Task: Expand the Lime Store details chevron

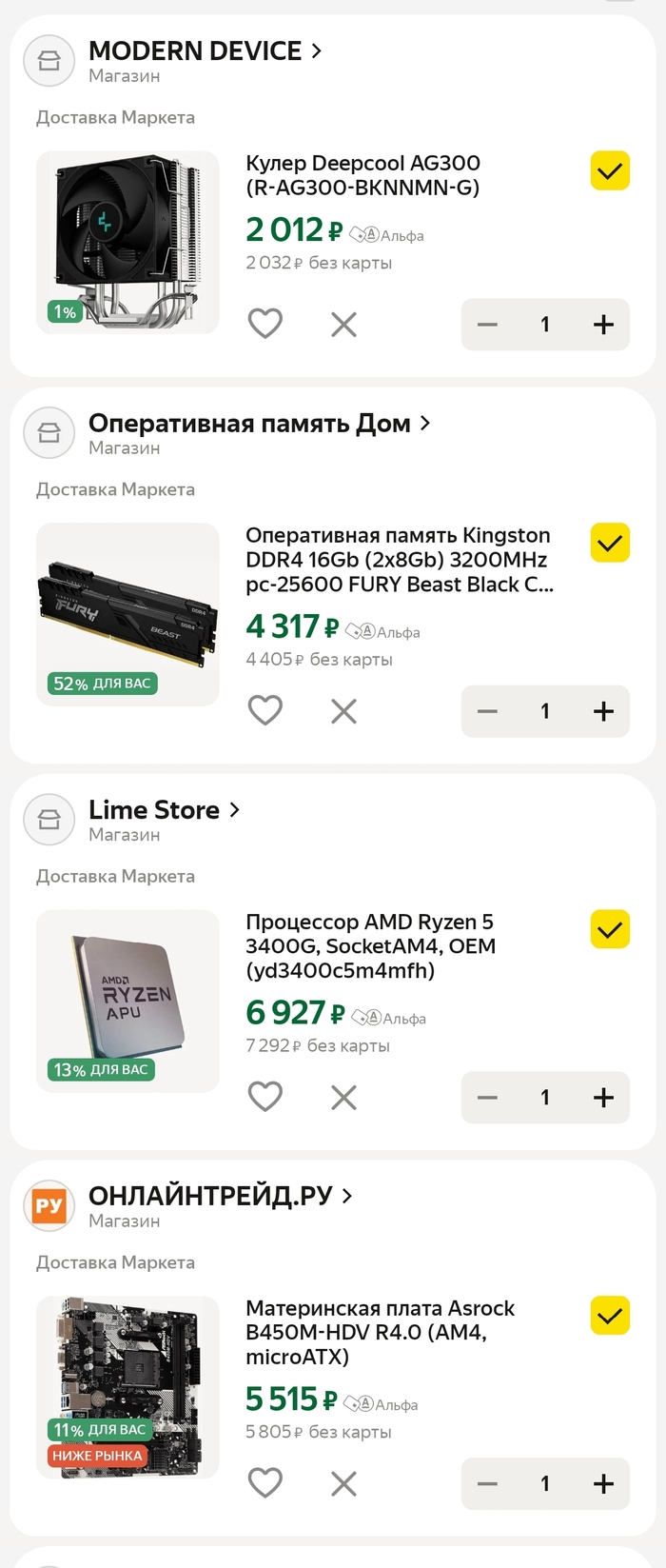Action: coord(234,809)
